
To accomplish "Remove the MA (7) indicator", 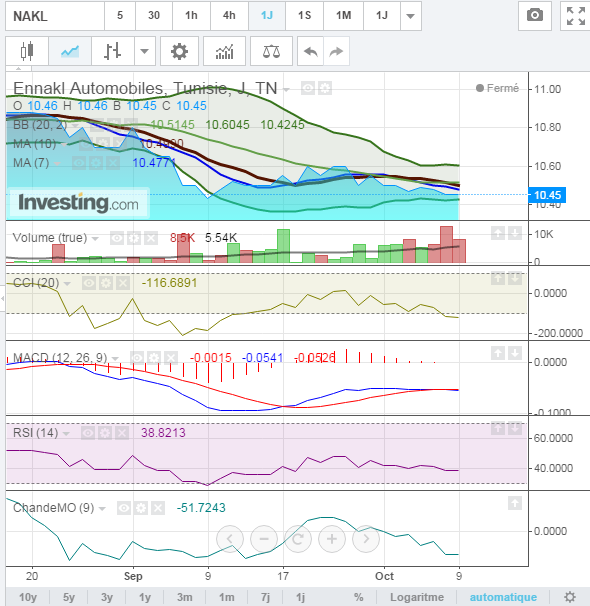I will [x=113, y=163].
